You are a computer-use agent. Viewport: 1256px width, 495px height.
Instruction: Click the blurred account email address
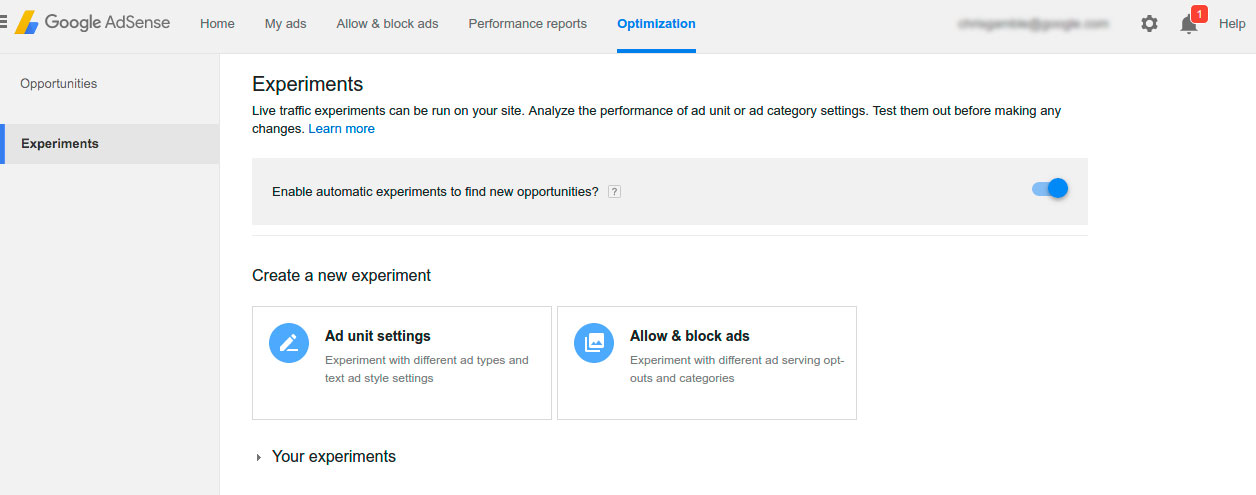[1033, 24]
